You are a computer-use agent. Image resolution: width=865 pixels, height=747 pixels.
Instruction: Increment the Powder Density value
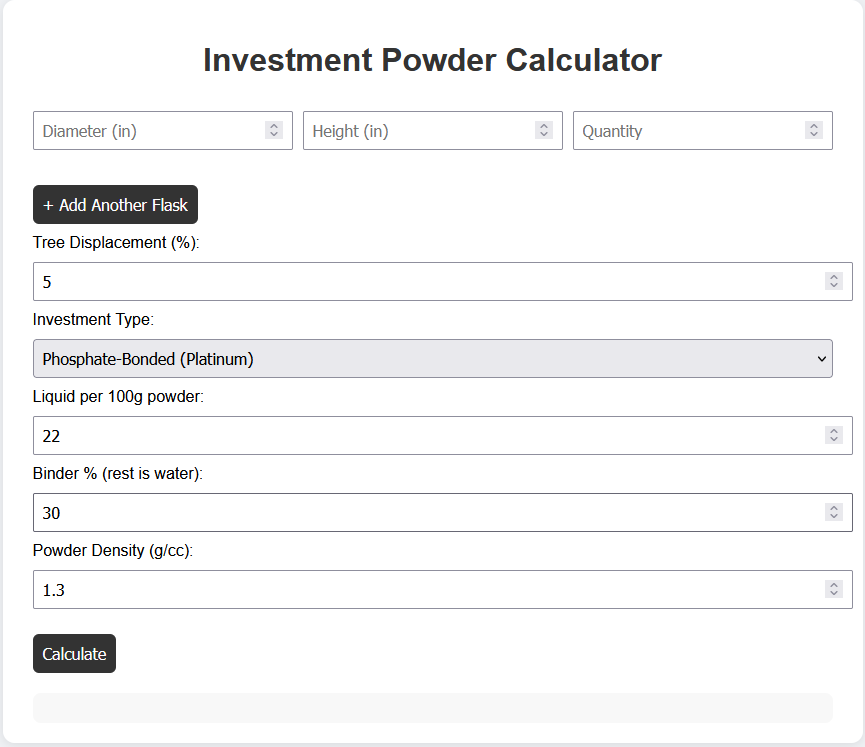pyautogui.click(x=834, y=584)
